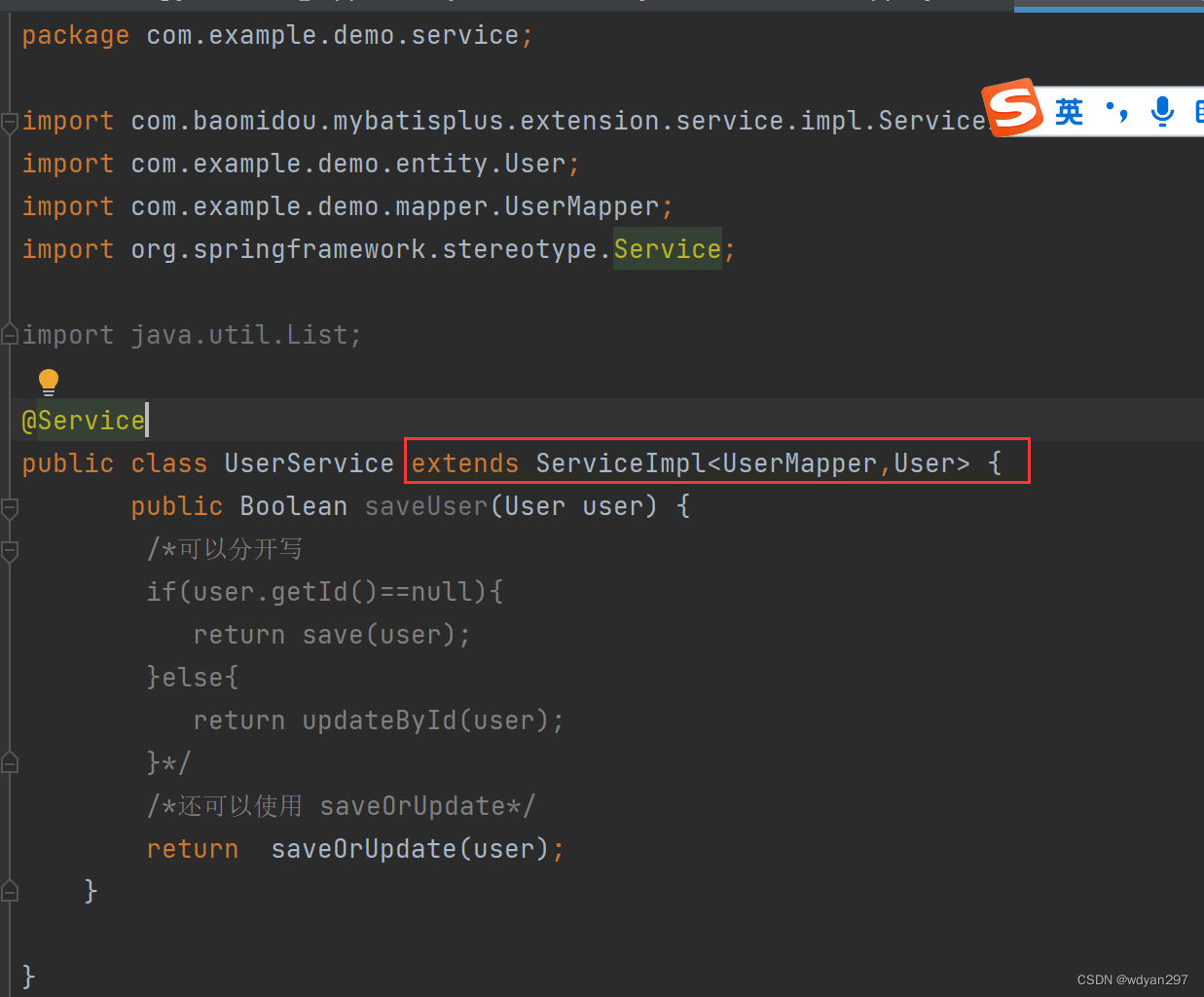Screen dimensions: 1204x997
Task: Click the highlighted Service import symbol
Action: (667, 248)
